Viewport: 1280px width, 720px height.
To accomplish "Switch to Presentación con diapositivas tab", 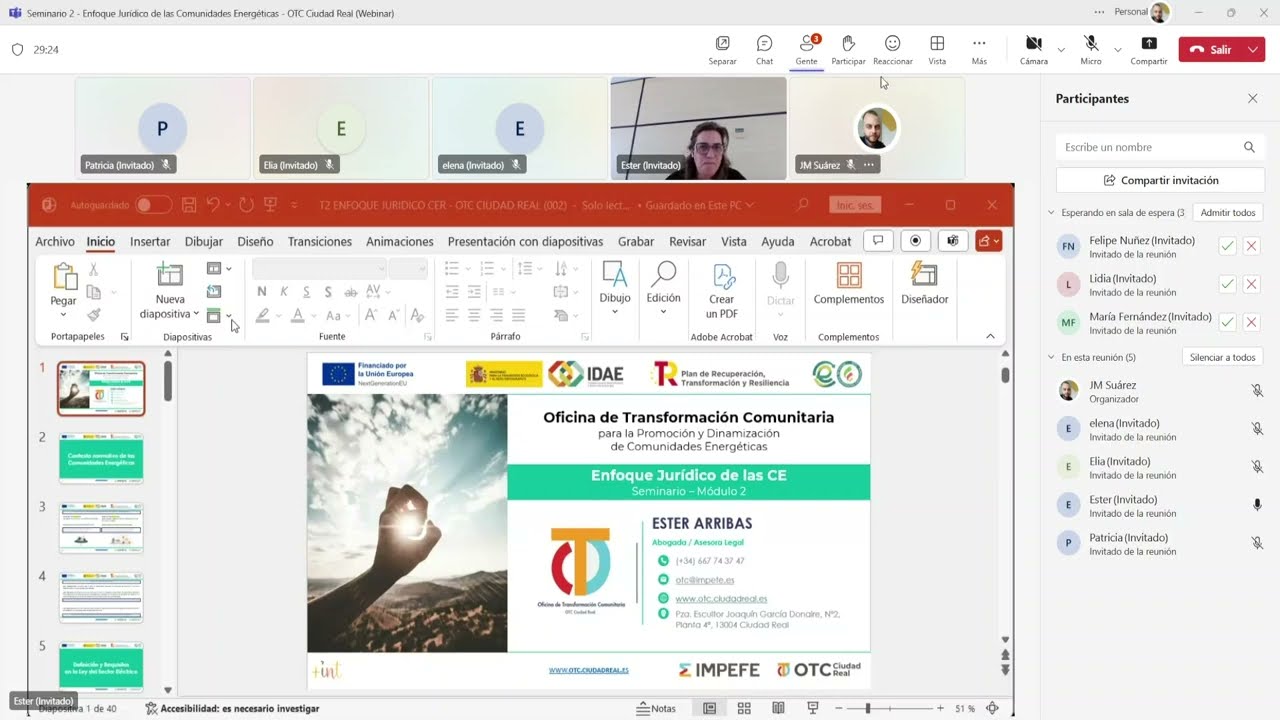I will tap(525, 241).
